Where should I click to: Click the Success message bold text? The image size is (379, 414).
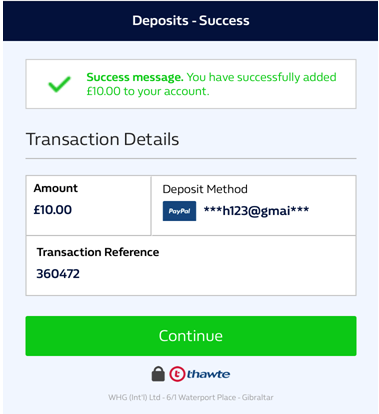(135, 77)
